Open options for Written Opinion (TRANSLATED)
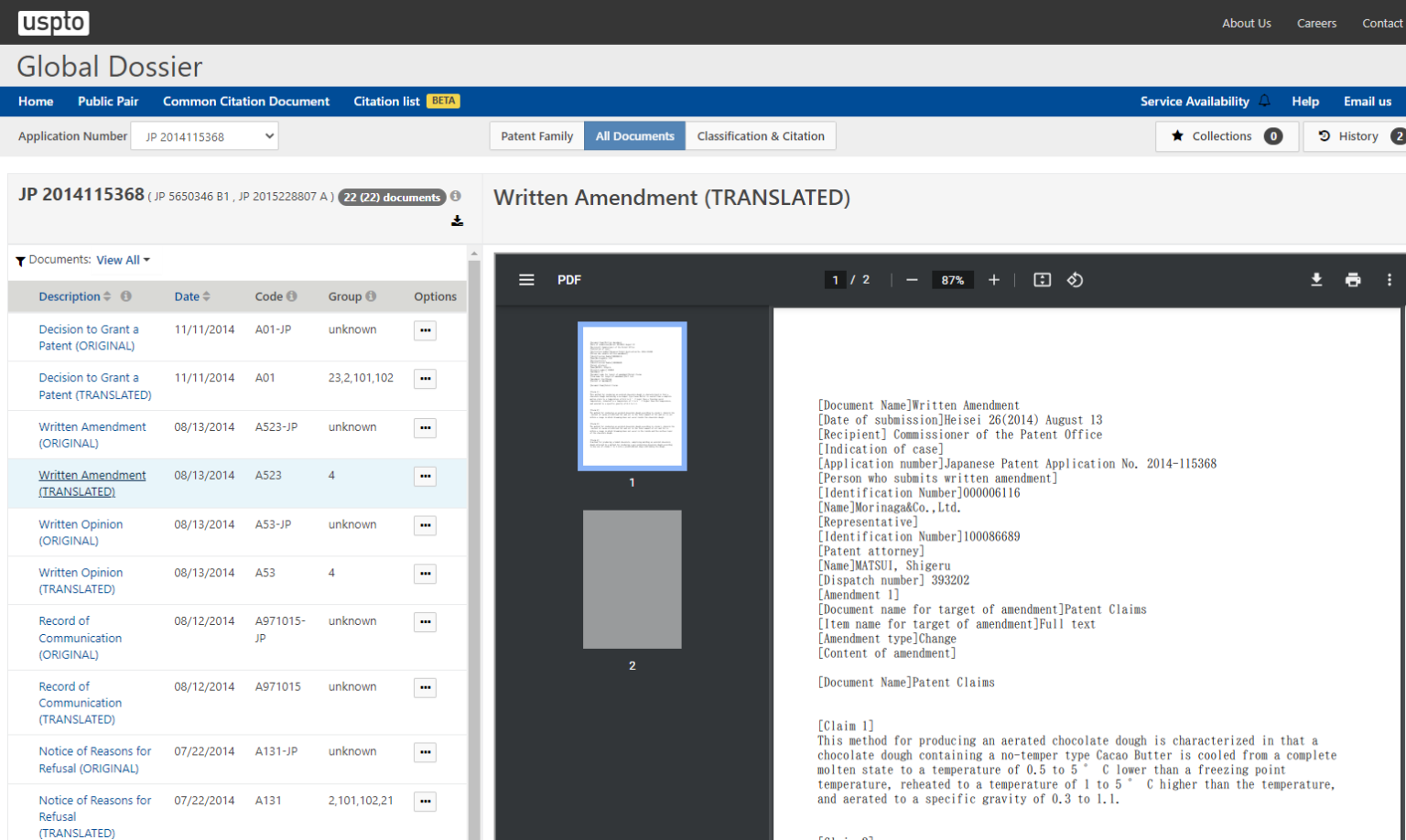Image resolution: width=1406 pixels, height=840 pixels. point(425,574)
